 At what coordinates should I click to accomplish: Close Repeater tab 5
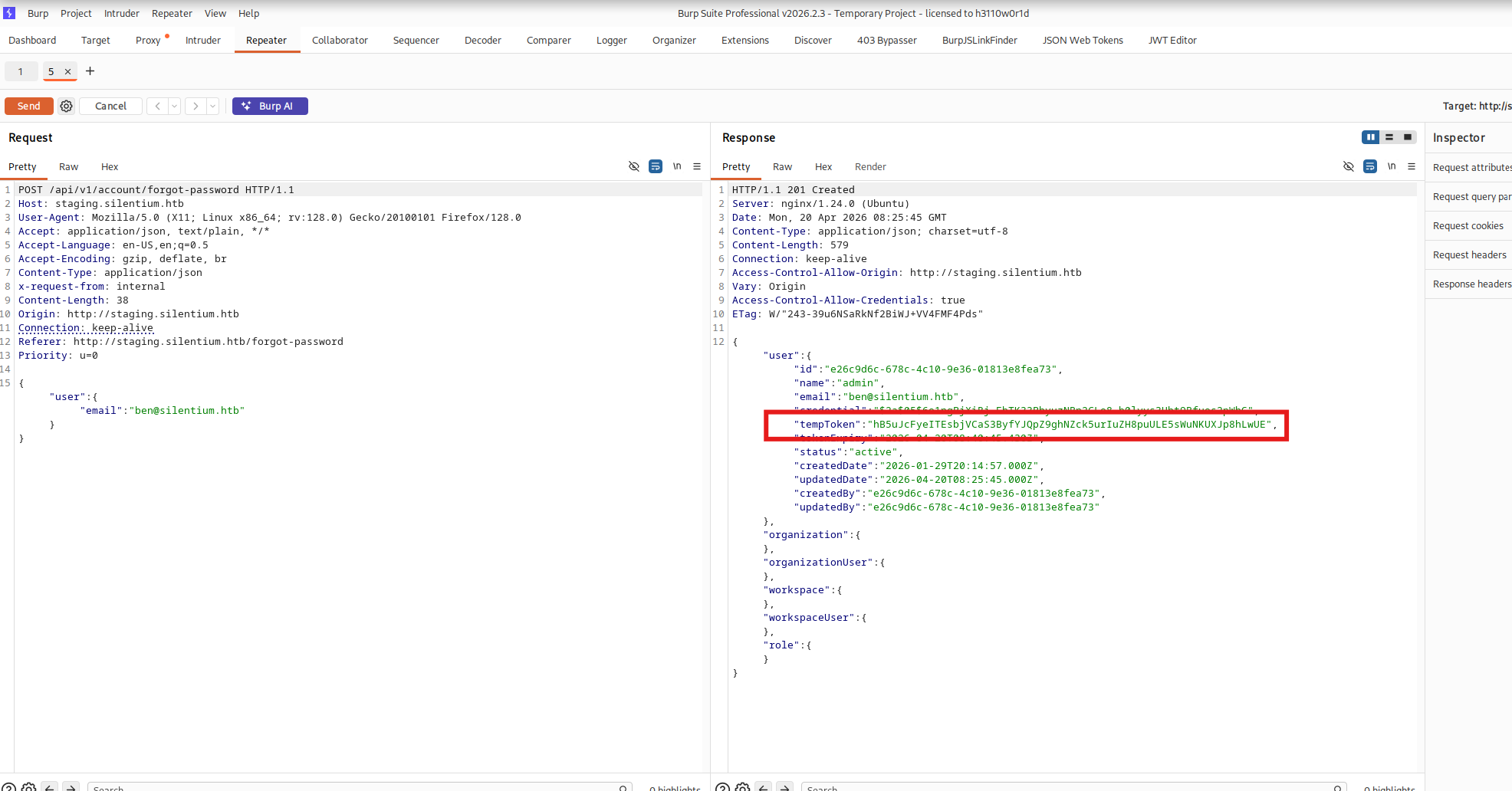tap(67, 71)
